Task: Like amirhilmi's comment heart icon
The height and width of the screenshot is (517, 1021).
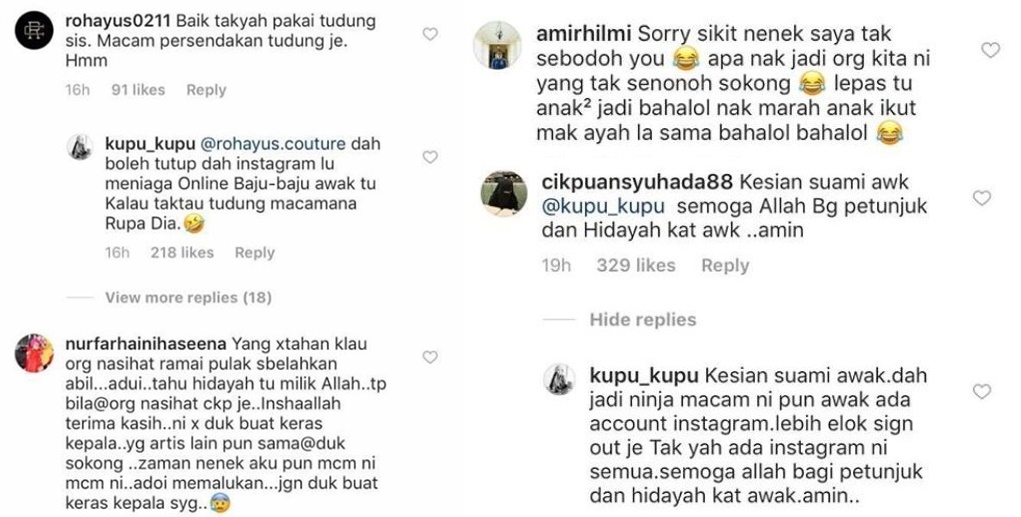Action: [990, 49]
